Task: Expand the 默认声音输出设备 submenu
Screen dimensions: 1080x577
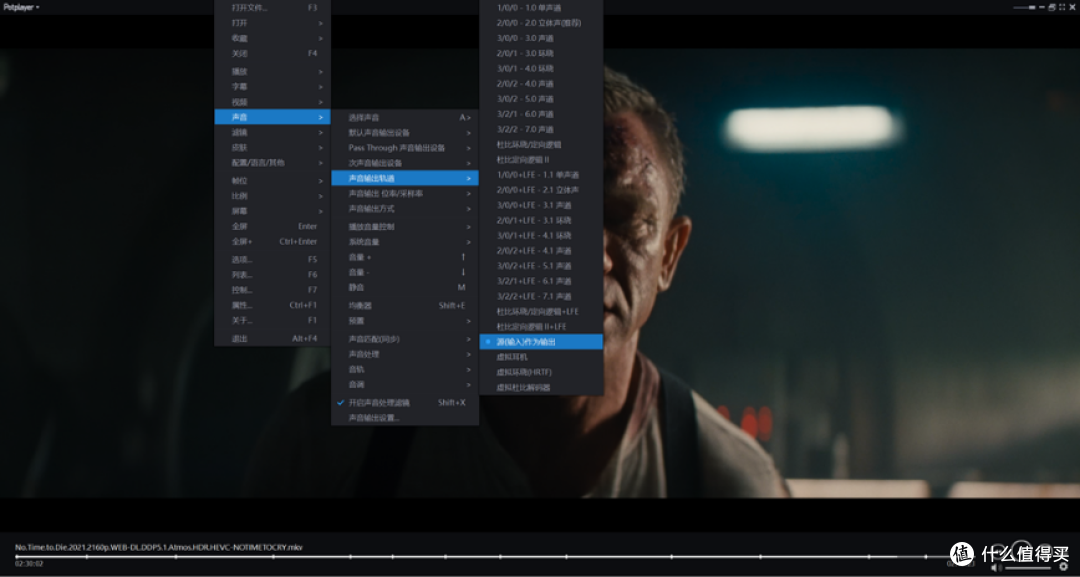Action: 404,132
